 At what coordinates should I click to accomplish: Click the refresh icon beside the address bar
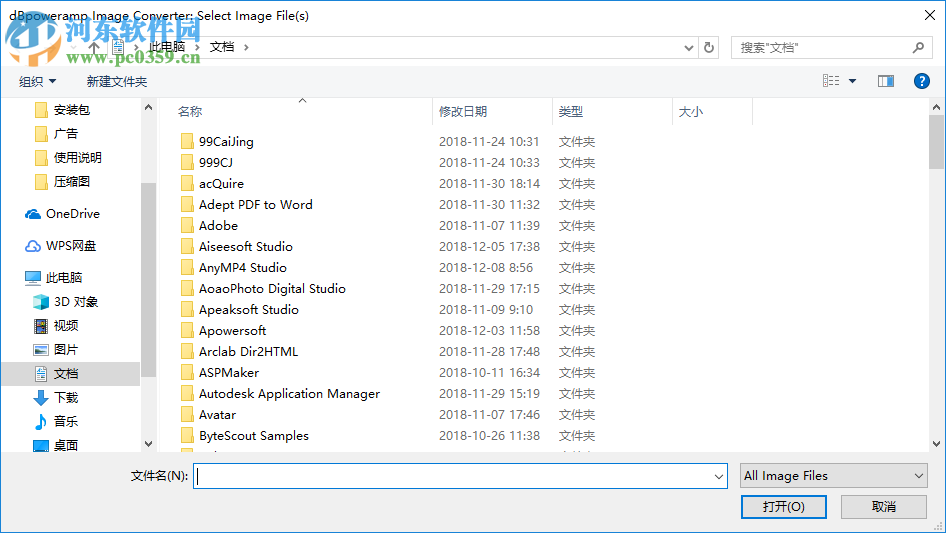pyautogui.click(x=709, y=47)
